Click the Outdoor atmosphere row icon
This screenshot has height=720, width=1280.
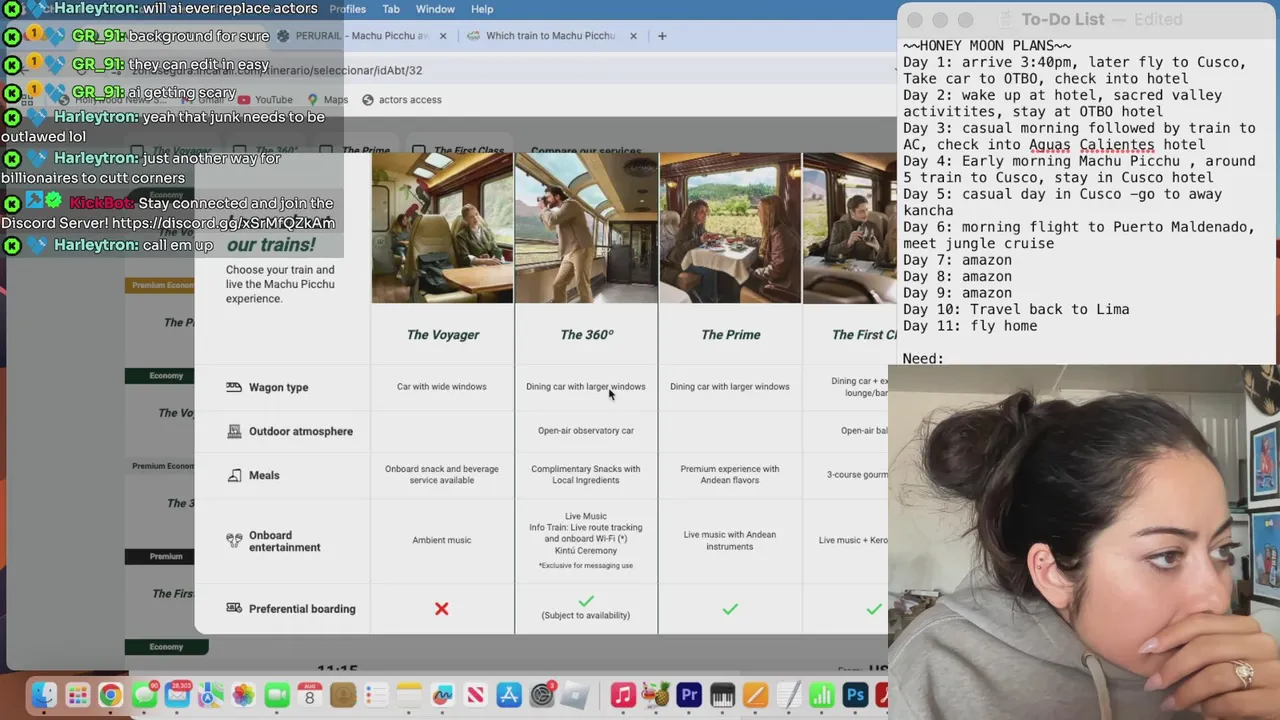click(x=234, y=431)
